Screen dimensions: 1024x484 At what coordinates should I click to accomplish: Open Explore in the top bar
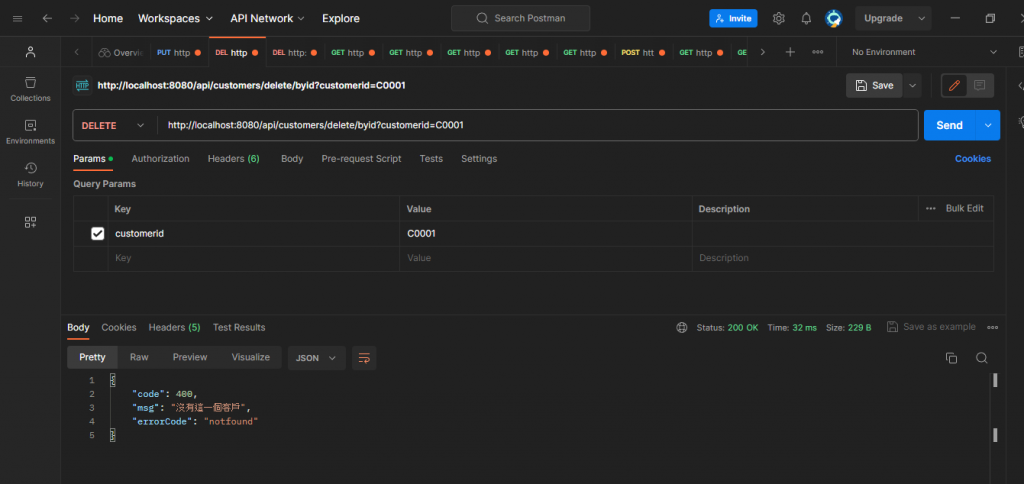point(341,18)
